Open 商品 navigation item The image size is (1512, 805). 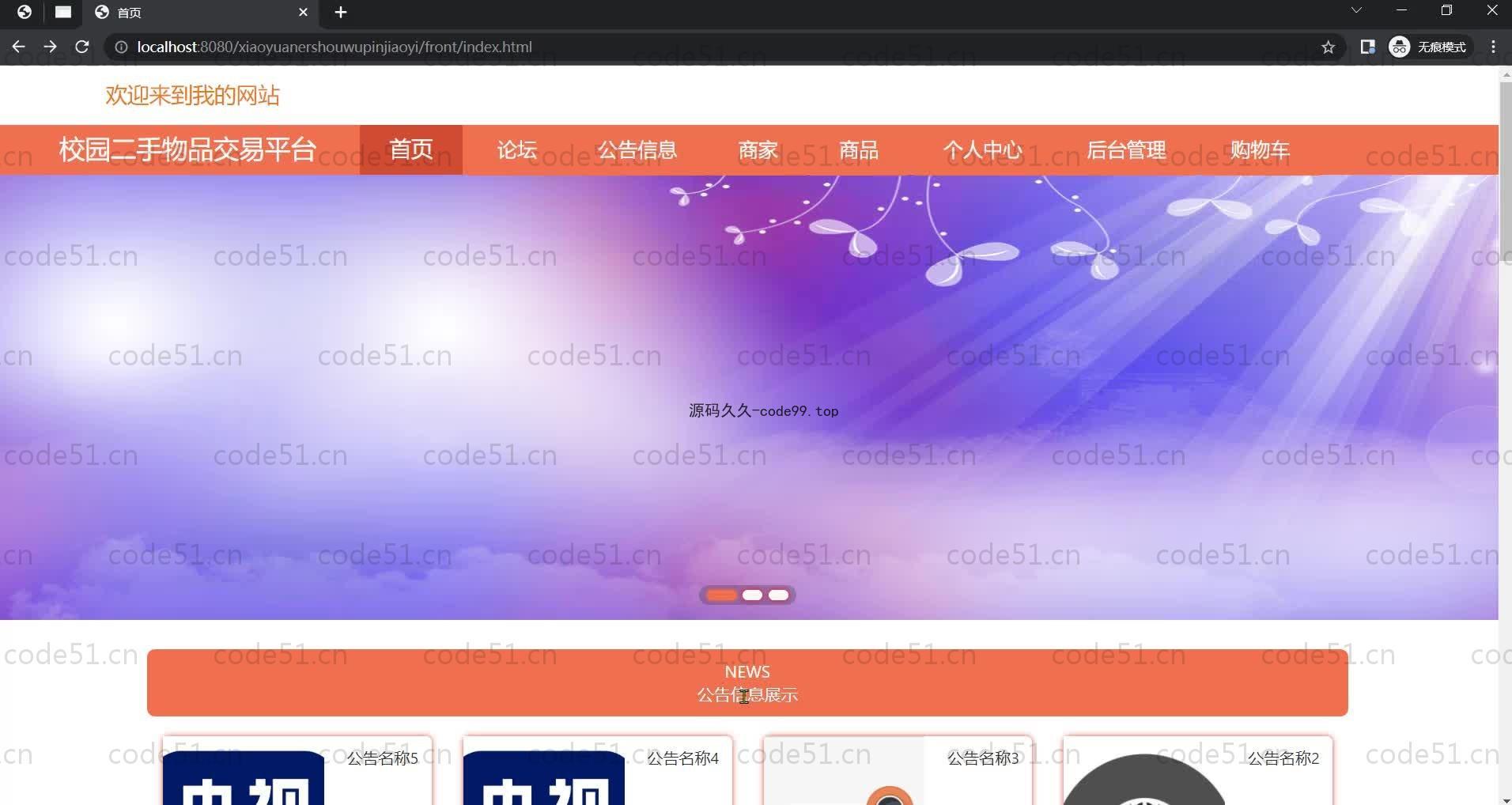[x=859, y=149]
